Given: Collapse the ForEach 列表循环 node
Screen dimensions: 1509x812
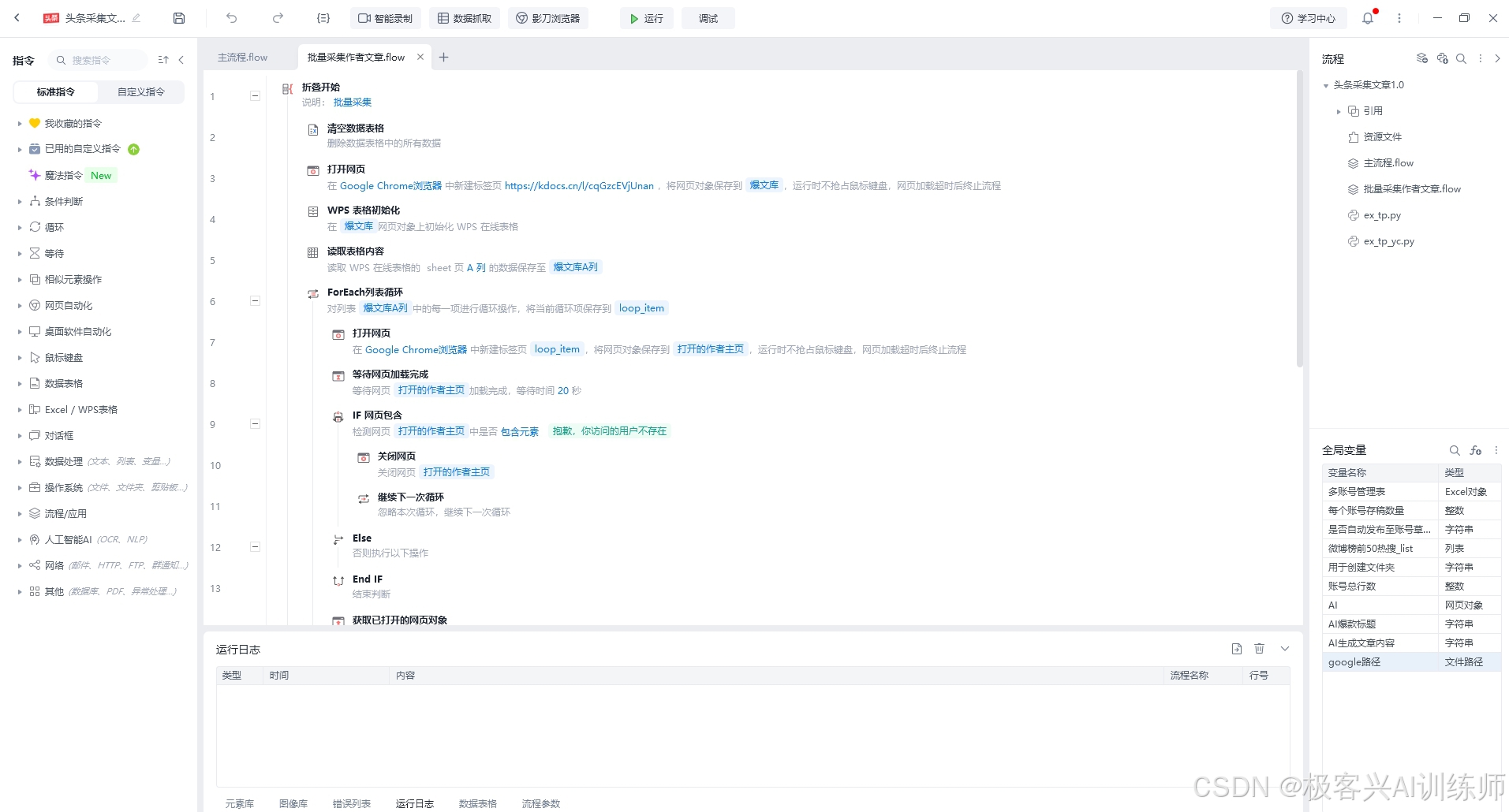Looking at the screenshot, I should pos(254,300).
